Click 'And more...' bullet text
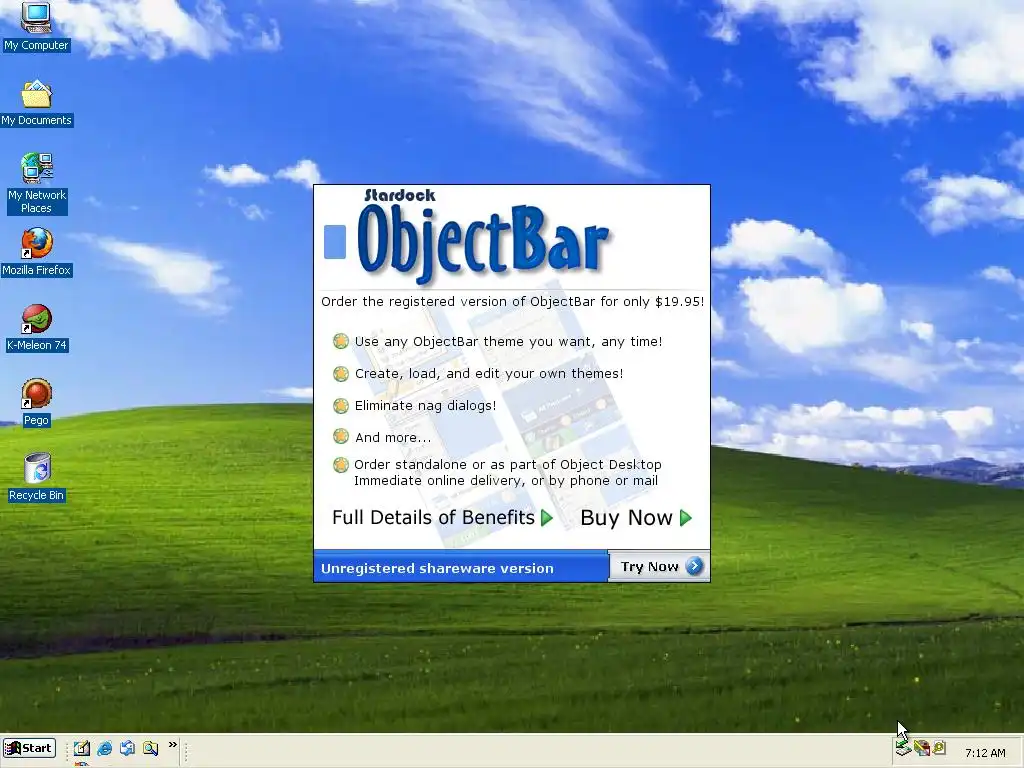This screenshot has height=768, width=1024. (392, 438)
